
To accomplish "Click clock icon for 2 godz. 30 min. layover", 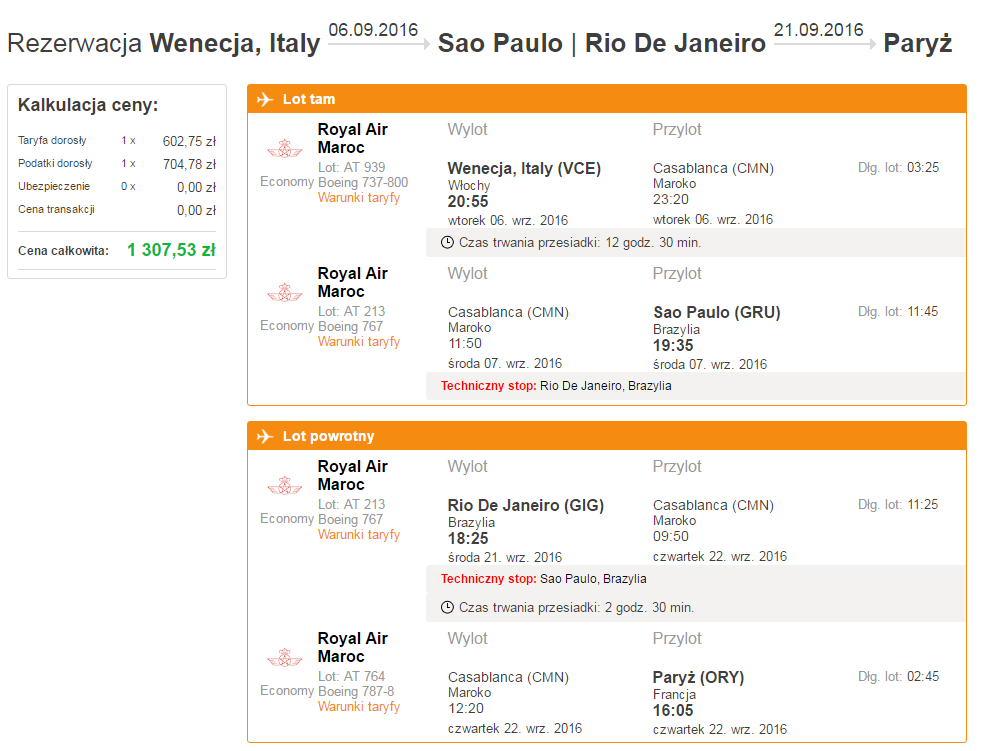I will [x=447, y=607].
